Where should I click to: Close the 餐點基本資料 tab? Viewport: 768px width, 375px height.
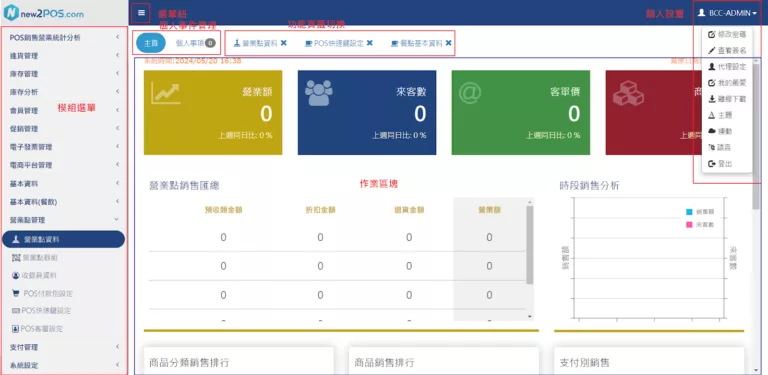pos(448,43)
